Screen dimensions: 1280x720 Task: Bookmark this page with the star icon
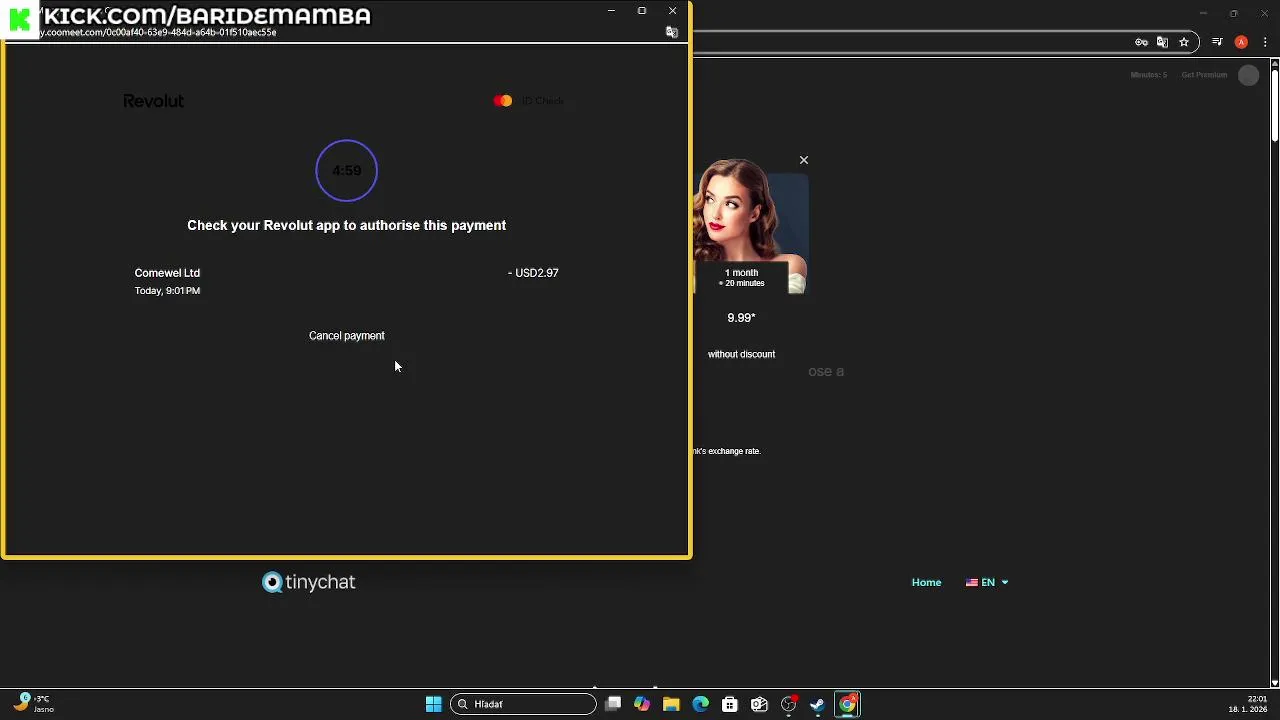click(x=1184, y=42)
